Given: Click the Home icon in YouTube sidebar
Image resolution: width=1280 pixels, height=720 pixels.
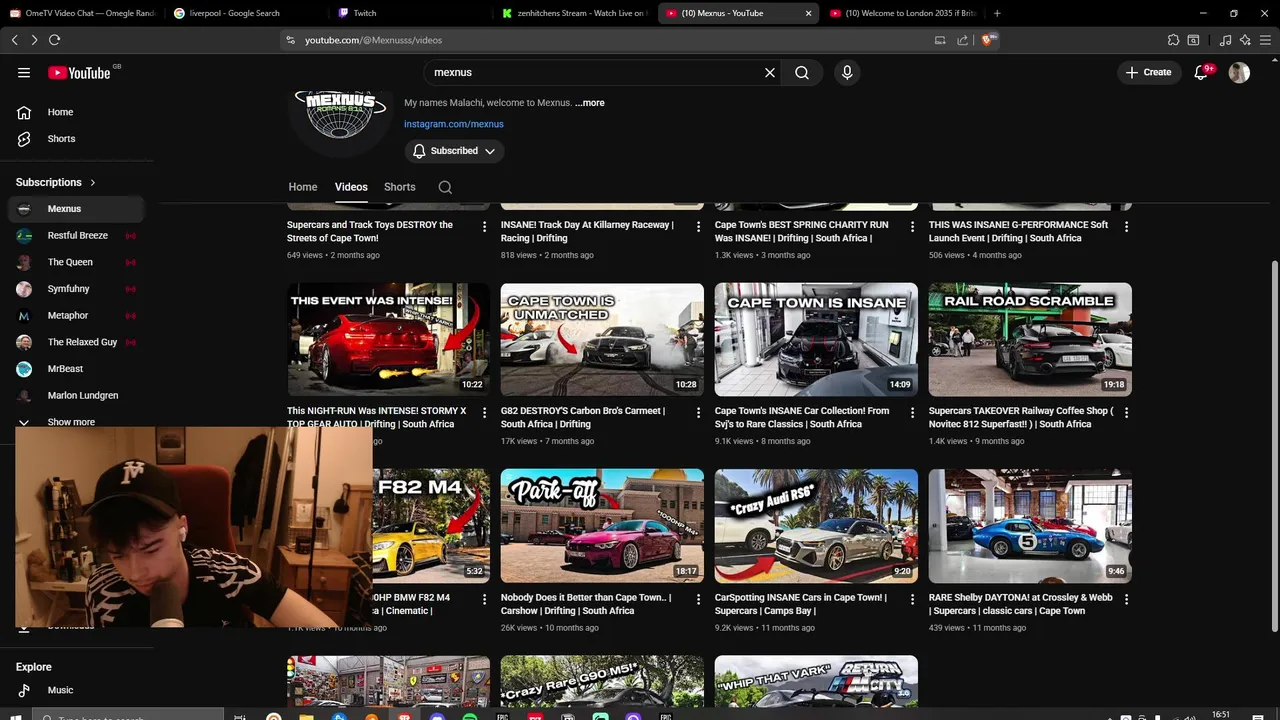Looking at the screenshot, I should point(24,112).
